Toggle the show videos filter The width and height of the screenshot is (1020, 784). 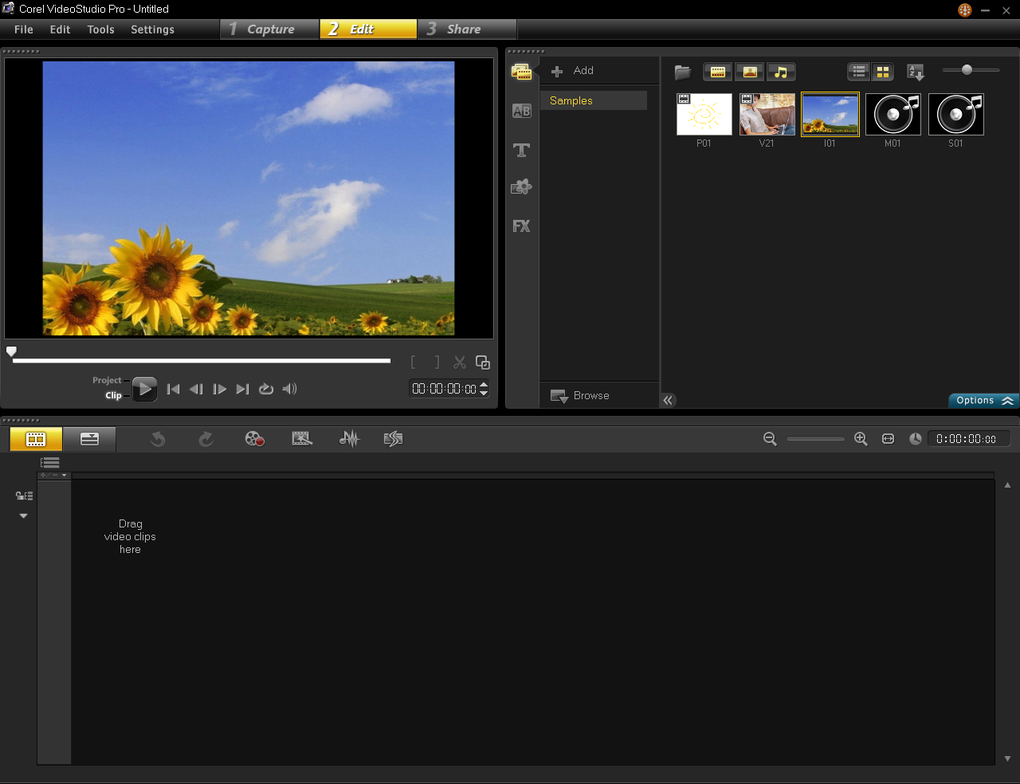(718, 72)
